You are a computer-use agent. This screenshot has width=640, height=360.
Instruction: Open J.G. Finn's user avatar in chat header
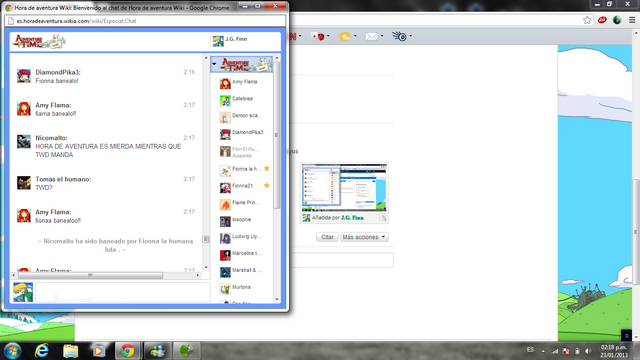218,41
